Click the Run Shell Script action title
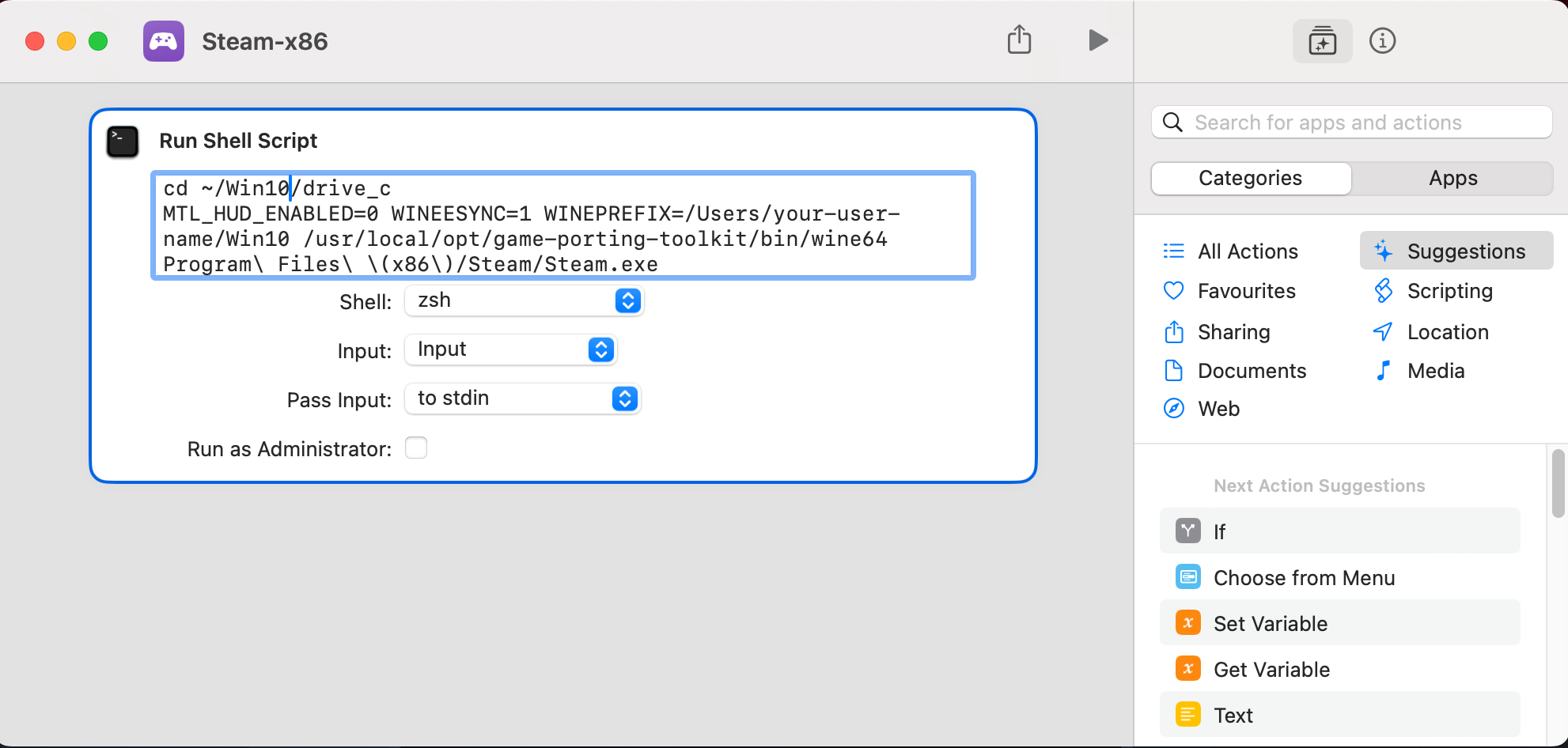The width and height of the screenshot is (1568, 748). [238, 141]
